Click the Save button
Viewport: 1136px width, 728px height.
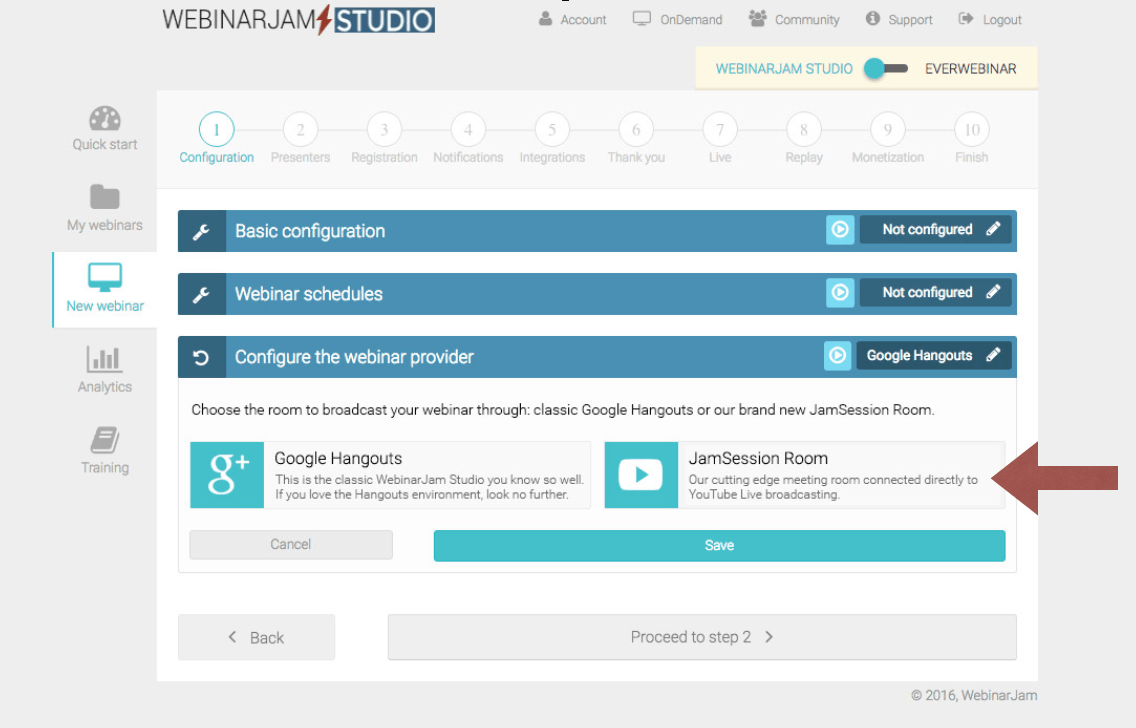pos(719,545)
